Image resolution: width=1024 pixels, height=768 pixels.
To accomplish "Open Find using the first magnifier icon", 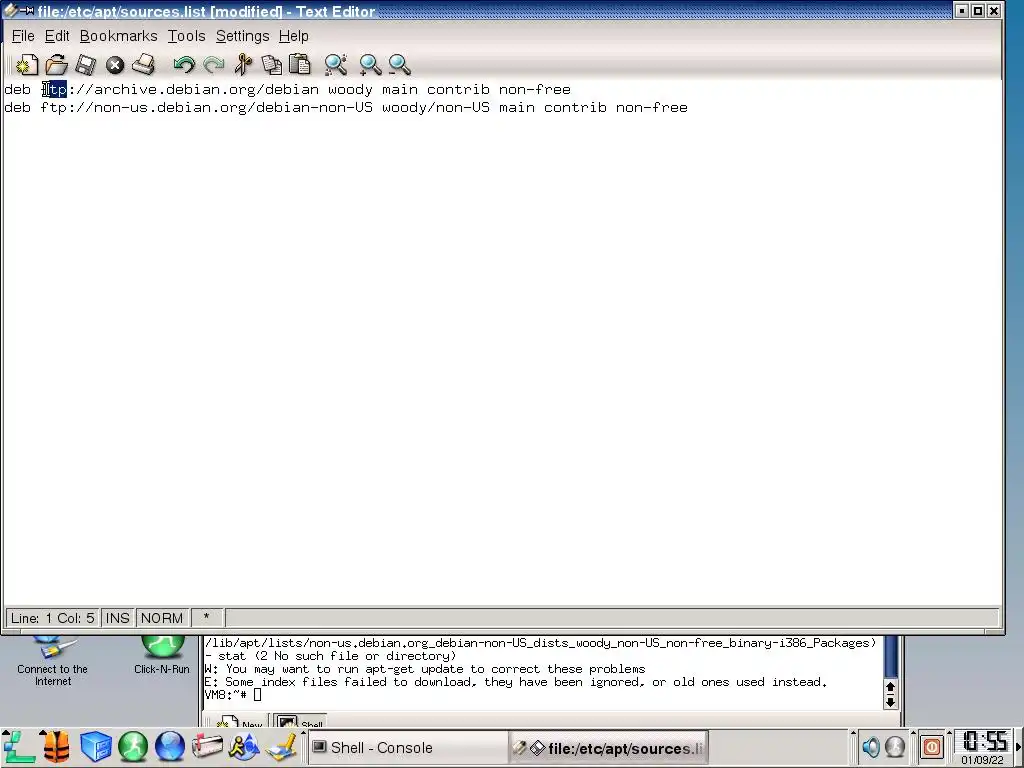I will coord(336,65).
